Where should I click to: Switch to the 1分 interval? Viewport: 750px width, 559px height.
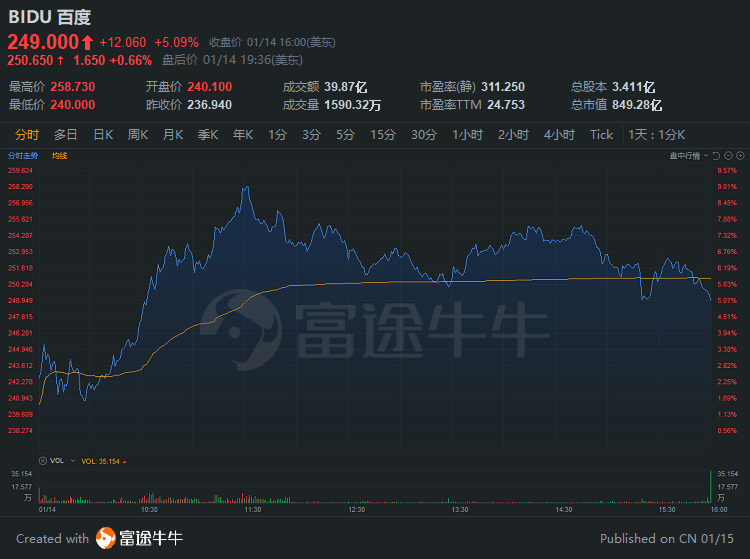pyautogui.click(x=277, y=135)
